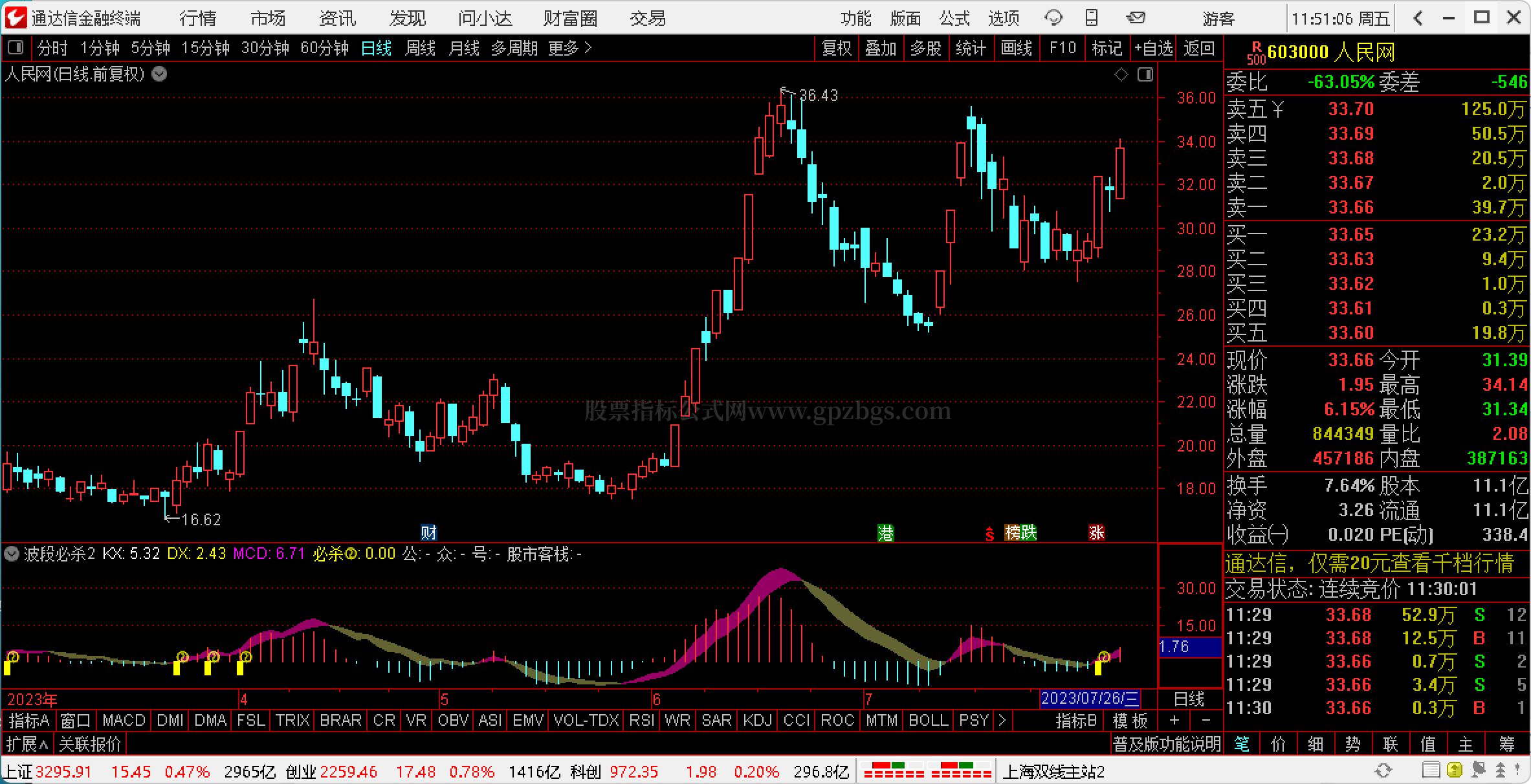The image size is (1531, 784).
Task: Open the dropdown beside 人民网(日线.前复权)
Action: pyautogui.click(x=159, y=74)
